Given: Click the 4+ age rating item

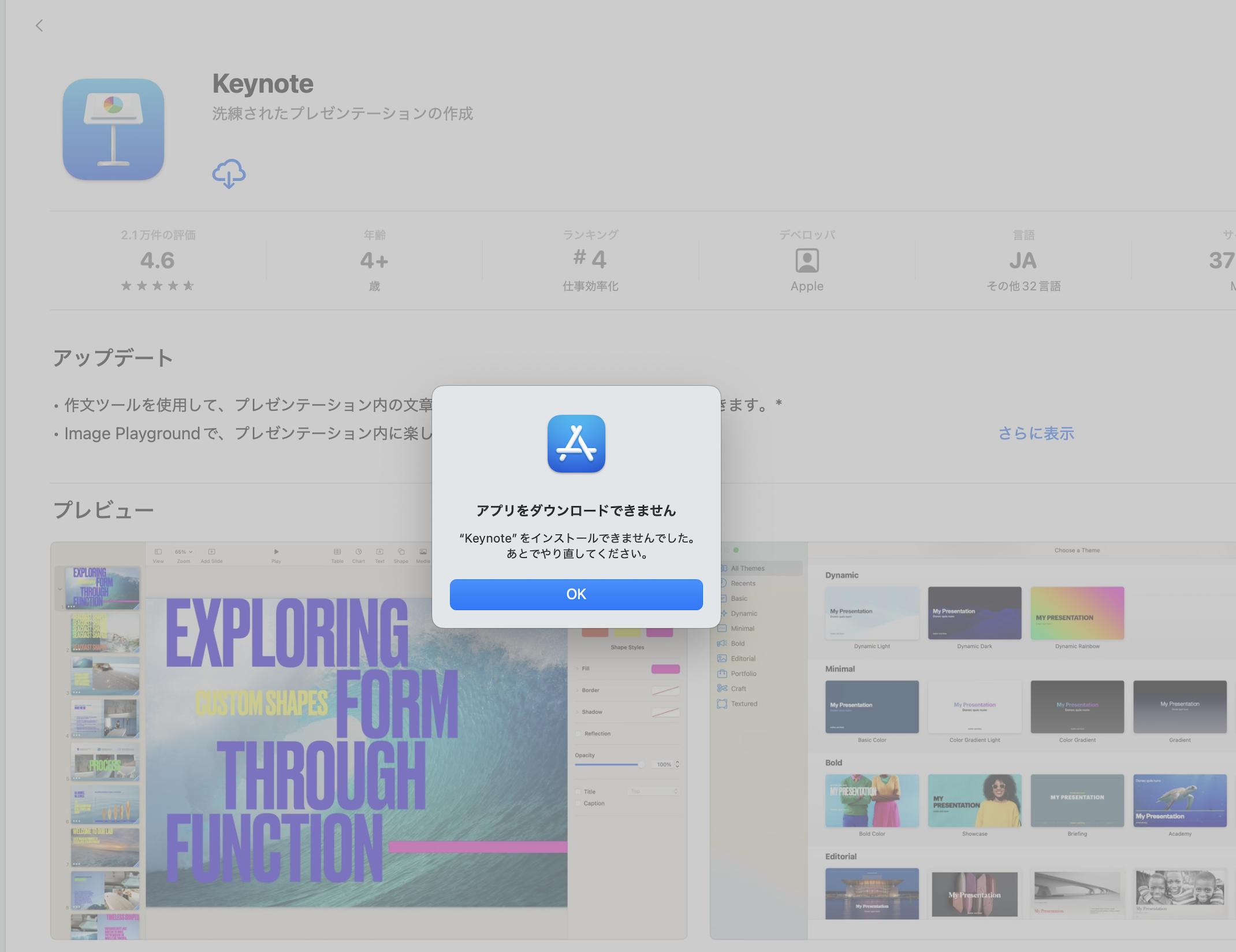Looking at the screenshot, I should [374, 261].
